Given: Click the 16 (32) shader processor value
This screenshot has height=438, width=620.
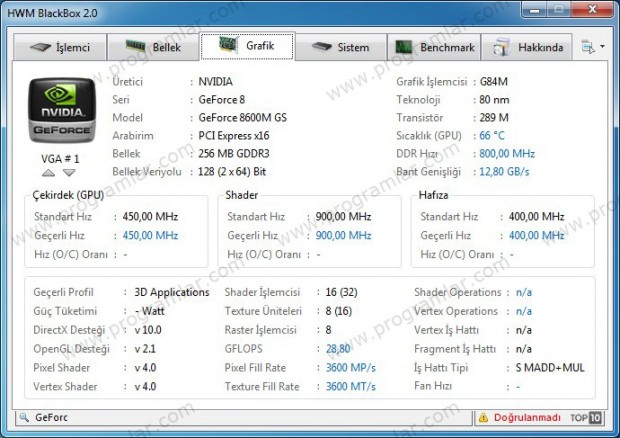Looking at the screenshot, I should (x=341, y=292).
